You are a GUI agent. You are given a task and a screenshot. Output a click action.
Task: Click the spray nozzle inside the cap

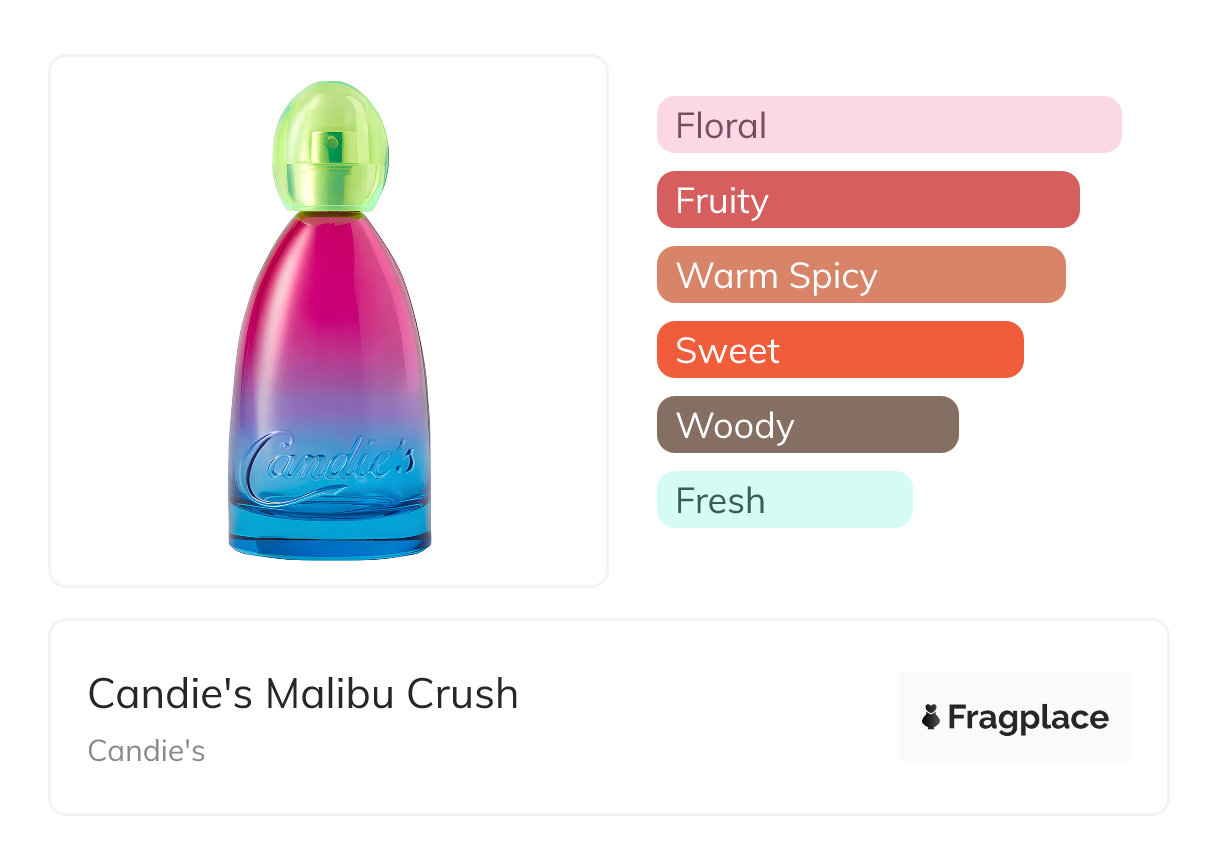tap(328, 150)
